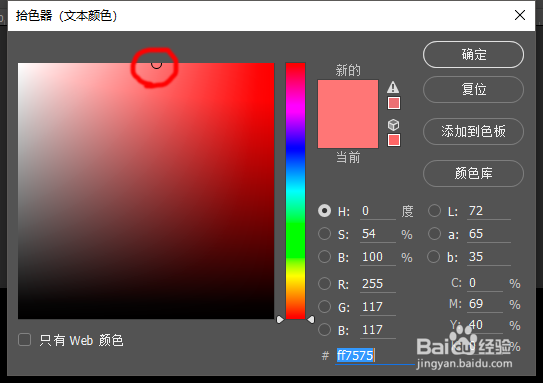
Task: Open the 颜色库 color libraries
Action: point(473,173)
